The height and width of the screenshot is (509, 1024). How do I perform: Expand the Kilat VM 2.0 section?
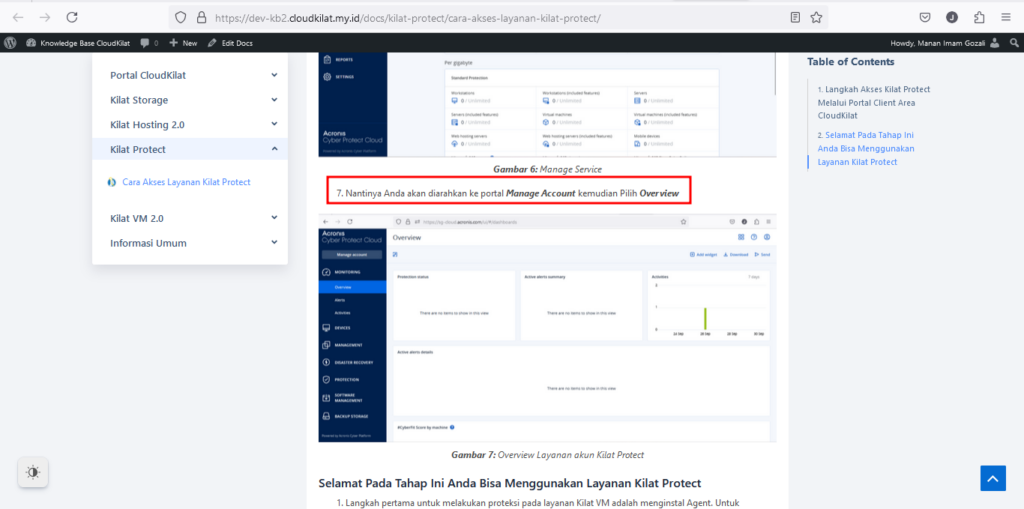pyautogui.click(x=274, y=218)
